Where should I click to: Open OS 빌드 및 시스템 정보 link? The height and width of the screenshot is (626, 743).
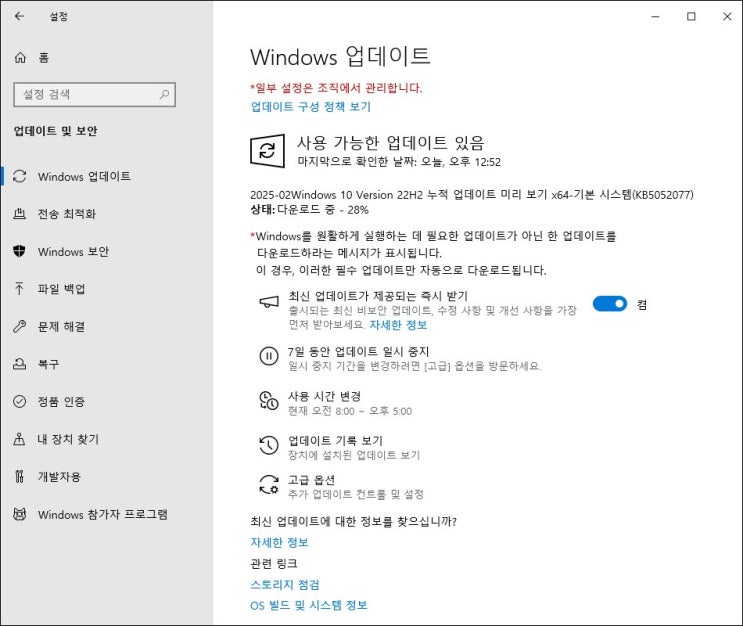(308, 605)
